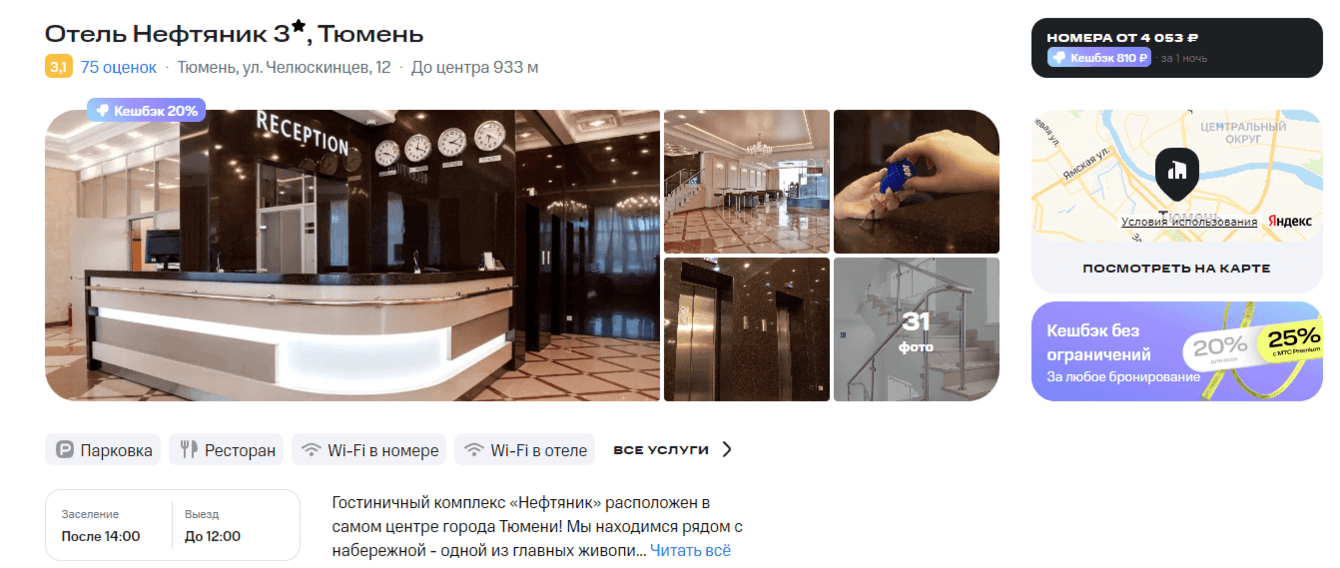Open the 31 фото gallery tile
The image size is (1340, 568).
[x=916, y=329]
